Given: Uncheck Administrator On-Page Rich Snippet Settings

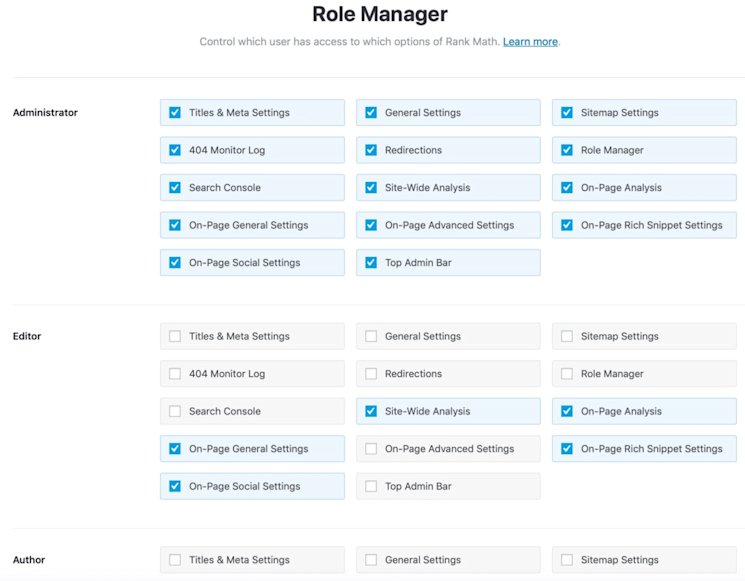Looking at the screenshot, I should pos(567,225).
